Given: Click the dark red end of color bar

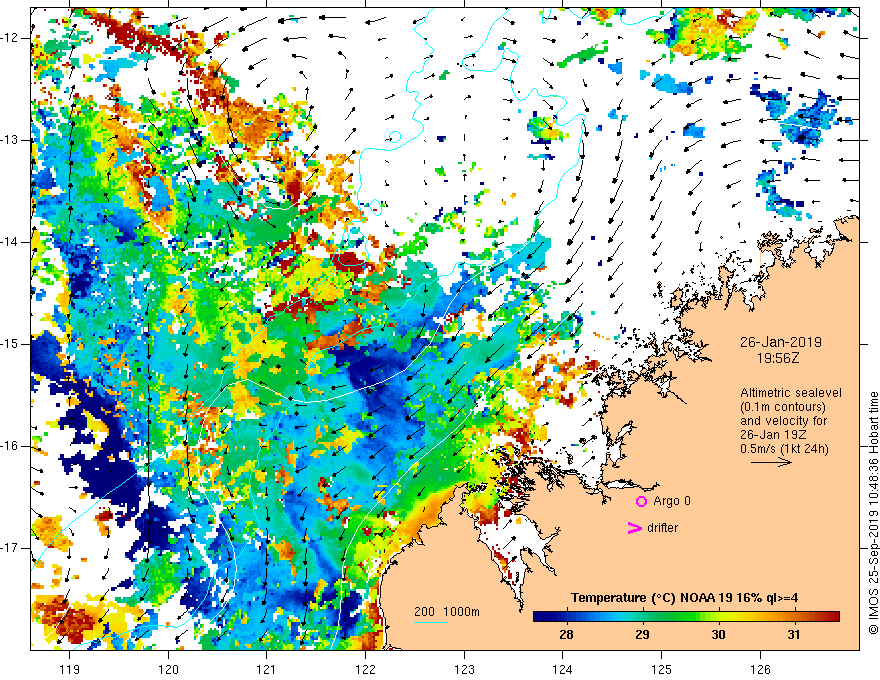Looking at the screenshot, I should coord(833,617).
